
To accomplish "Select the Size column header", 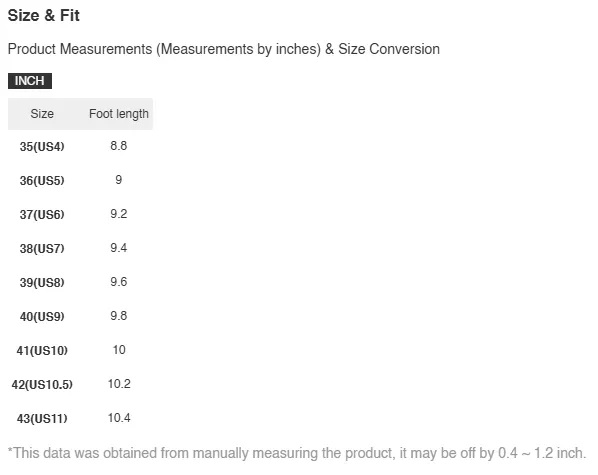I will pos(42,114).
